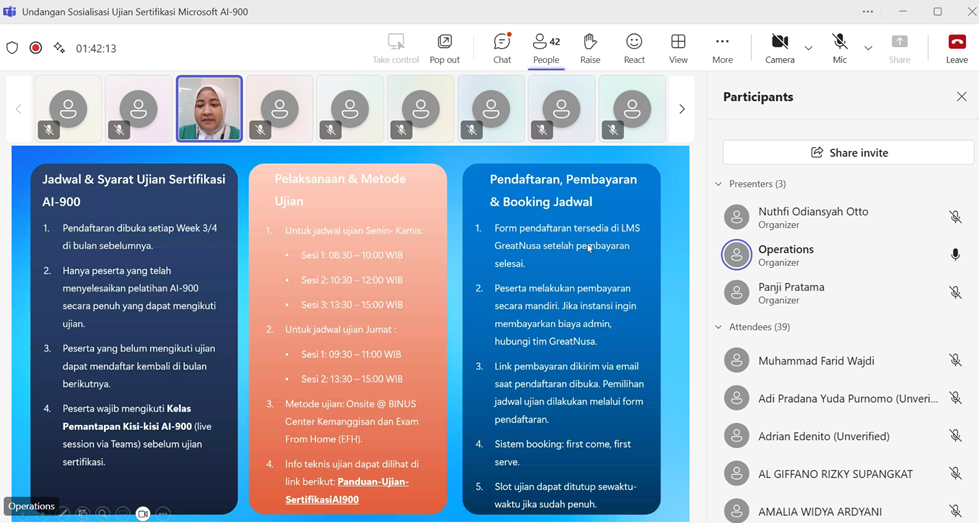Click the slideshow subtitles icon
The image size is (979, 523).
[123, 514]
